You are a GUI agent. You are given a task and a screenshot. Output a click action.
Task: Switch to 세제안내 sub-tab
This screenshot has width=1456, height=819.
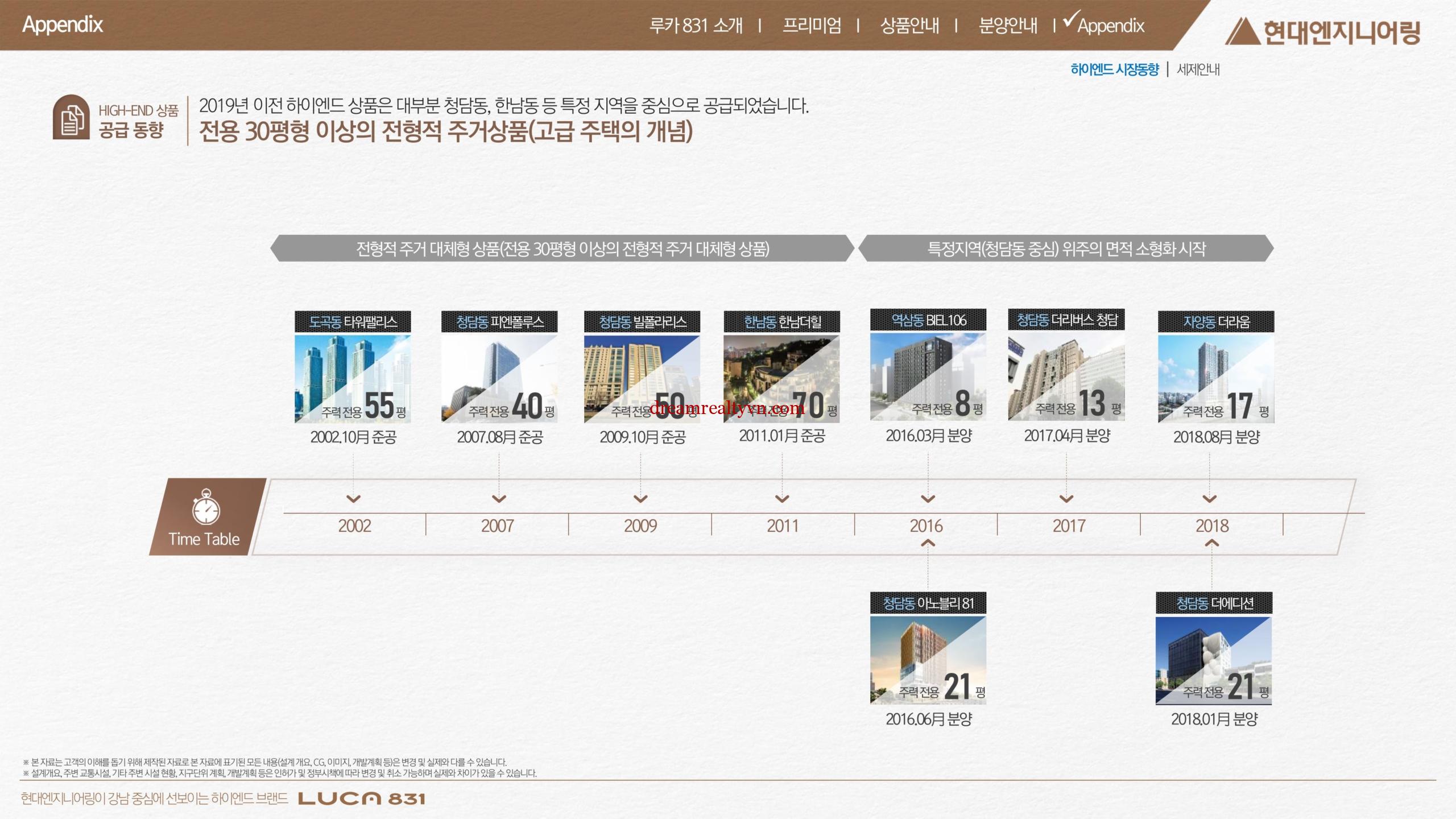[1198, 69]
